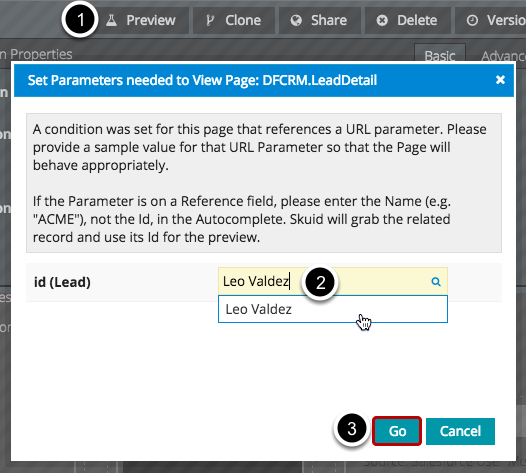Screen dimensions: 526x473
Task: Click the Share globe icon
Action: click(296, 20)
